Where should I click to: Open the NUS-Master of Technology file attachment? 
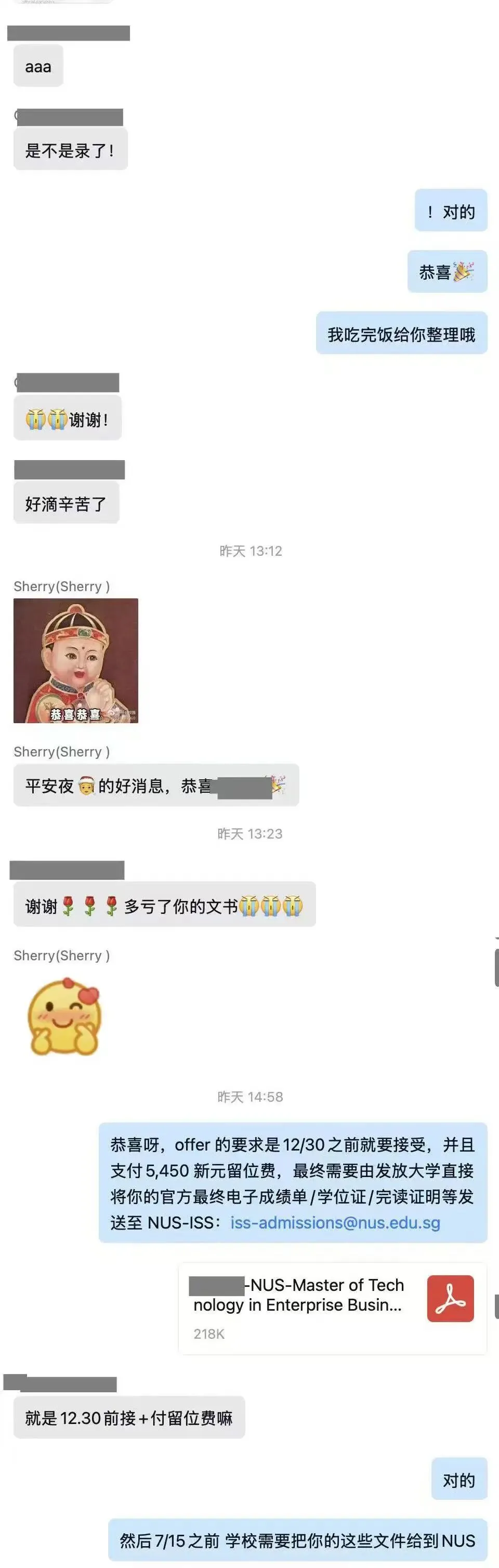(x=332, y=1308)
